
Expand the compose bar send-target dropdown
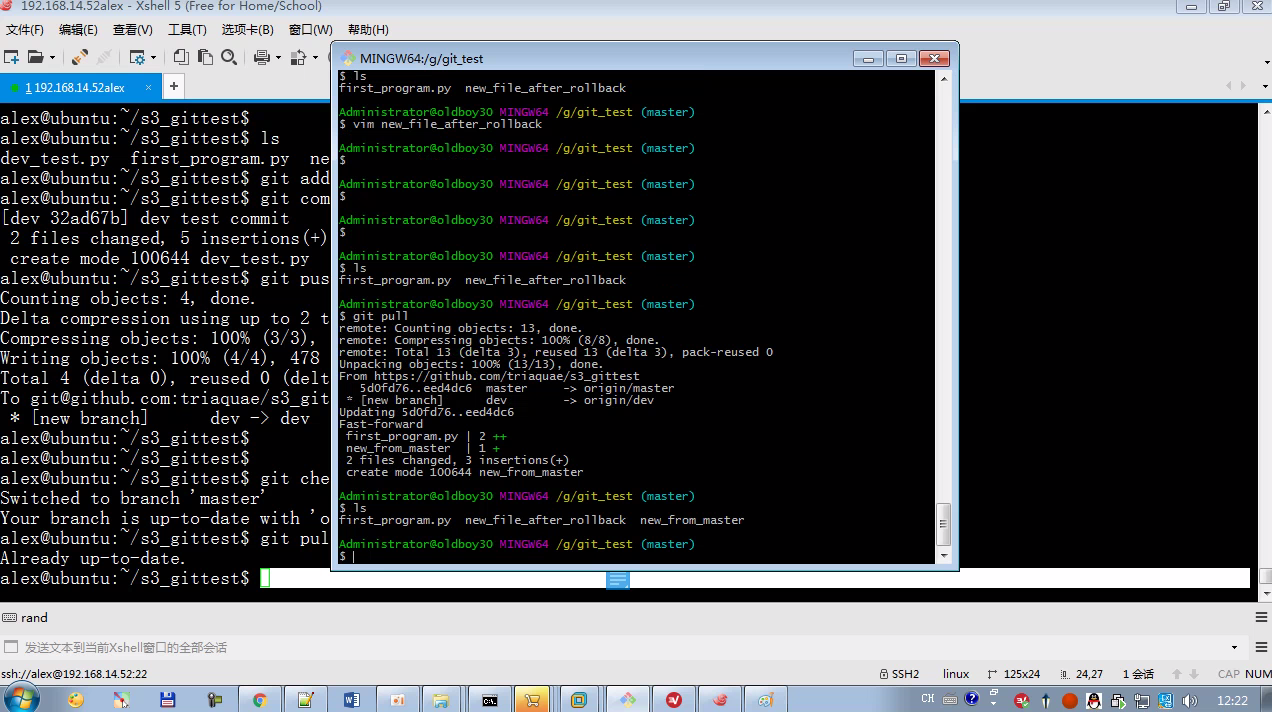(1234, 648)
